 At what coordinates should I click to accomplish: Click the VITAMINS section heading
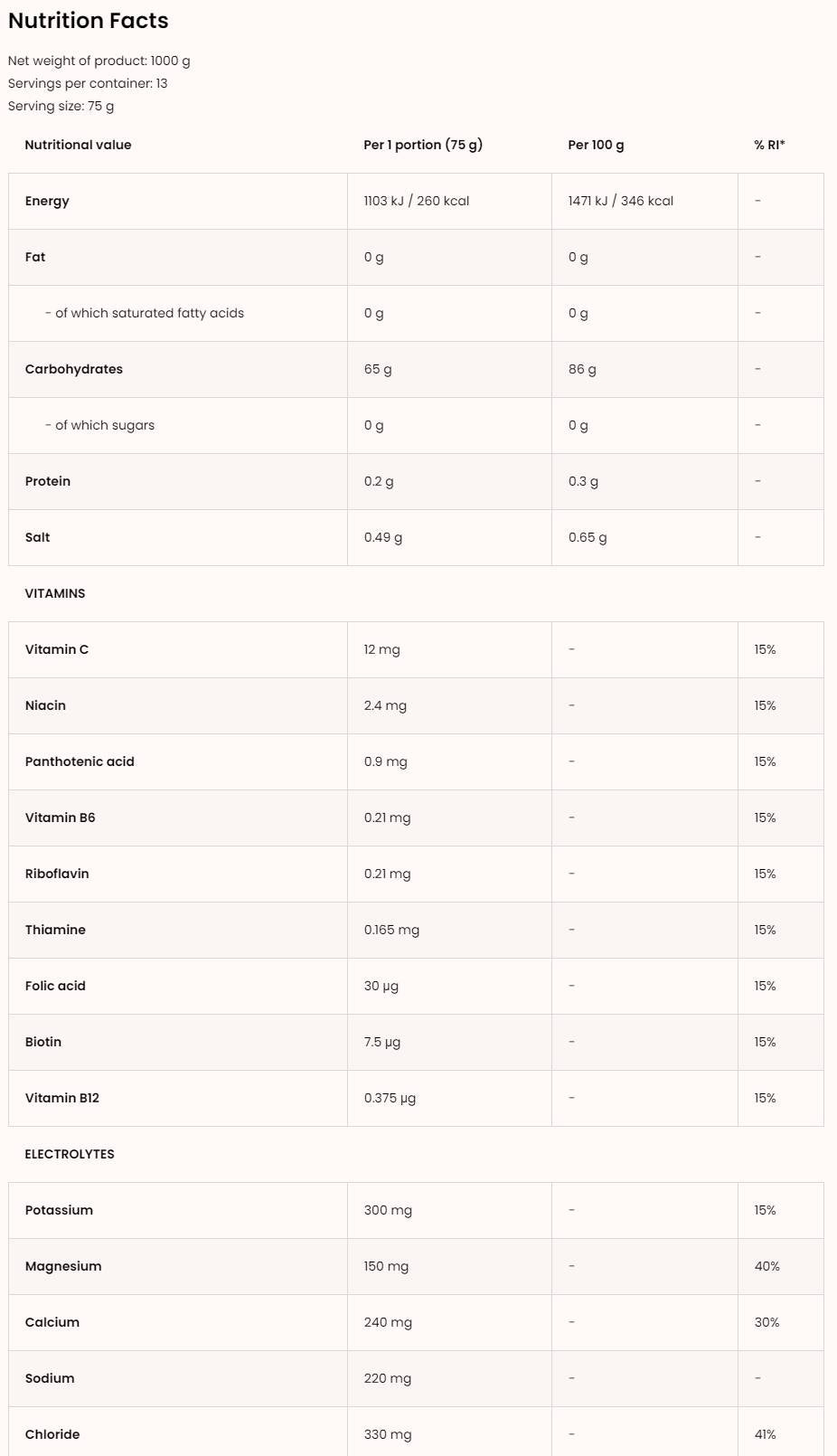(55, 593)
